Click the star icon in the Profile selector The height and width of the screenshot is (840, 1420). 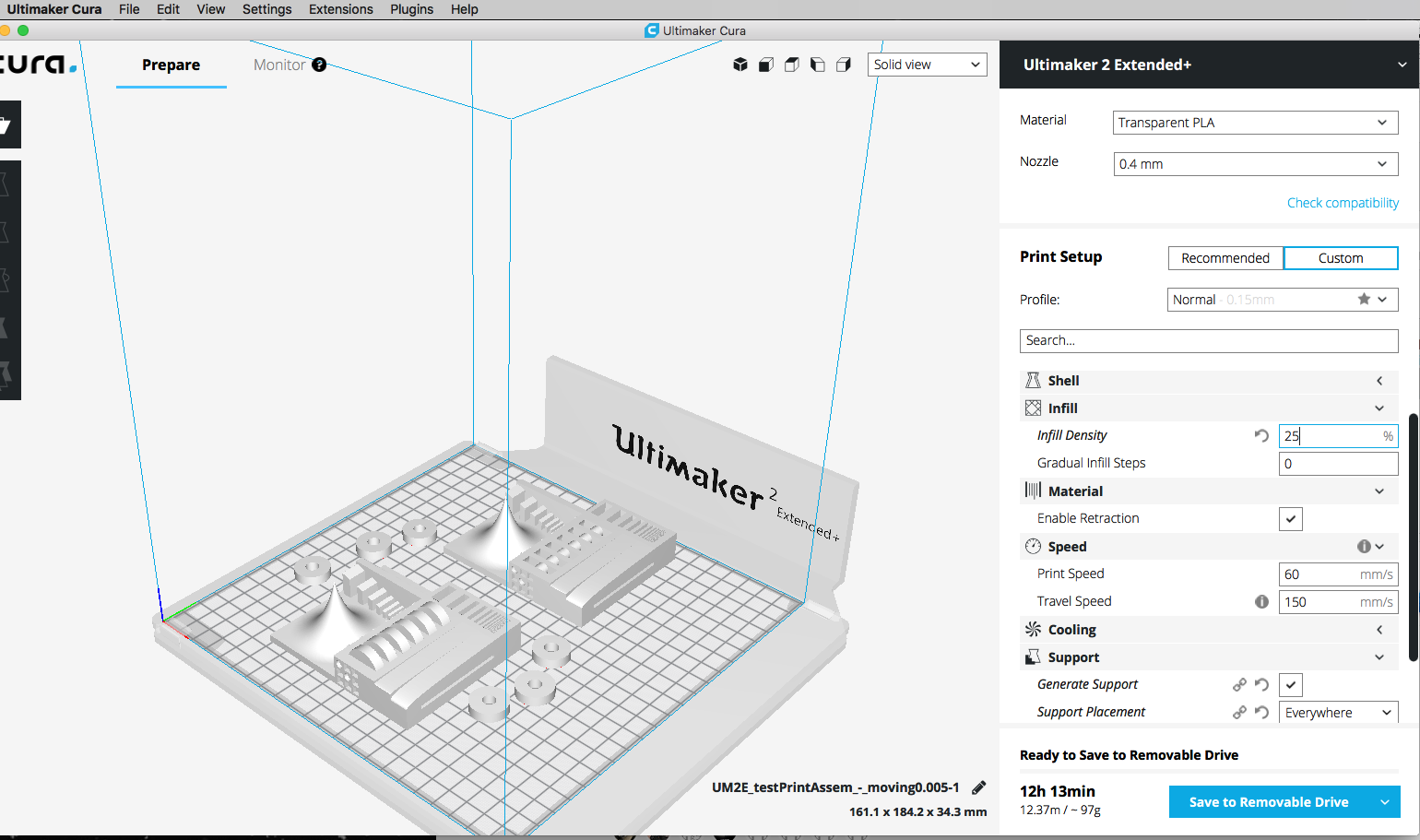pyautogui.click(x=1364, y=299)
